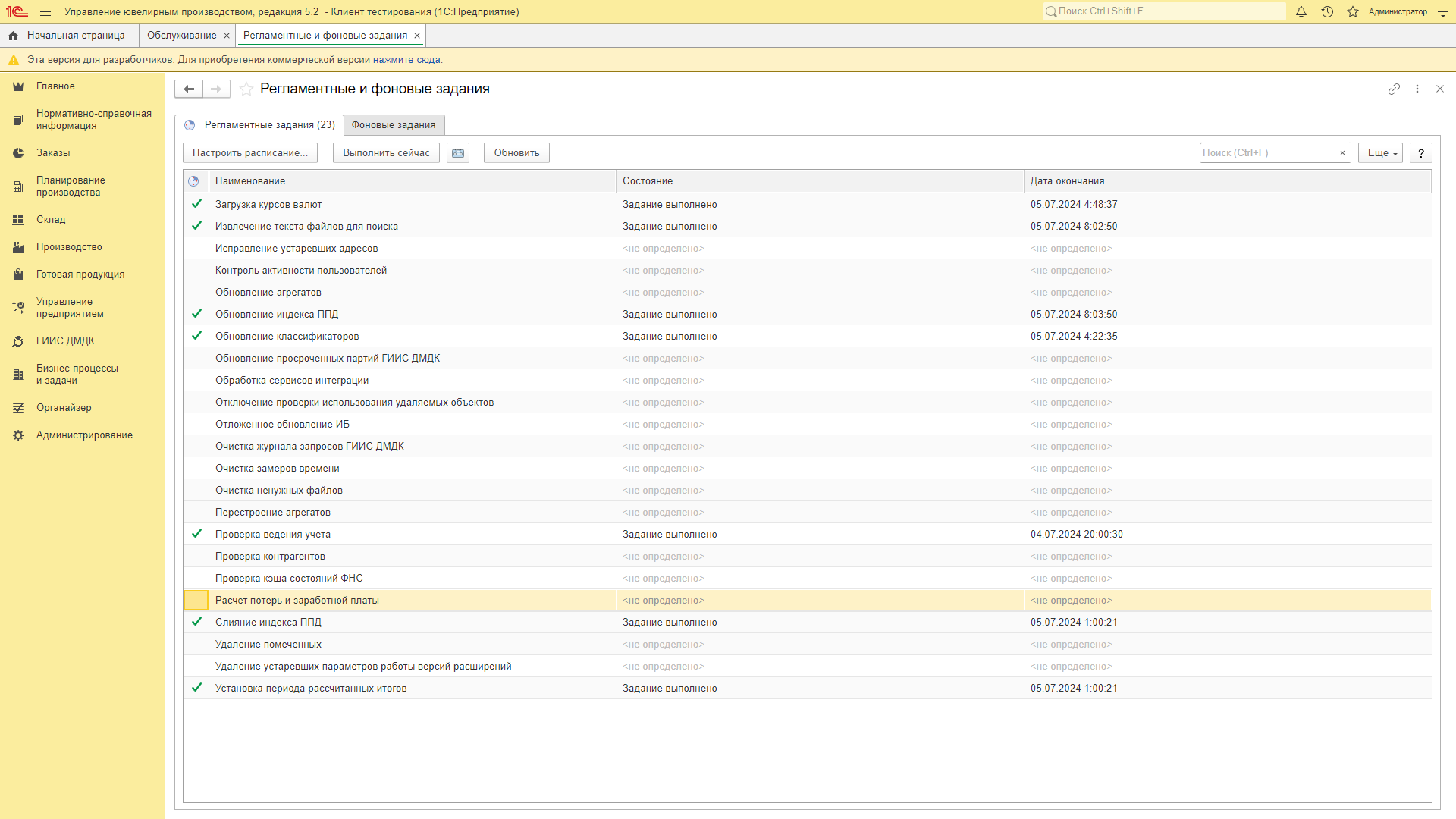
Task: Open help with the question mark button
Action: [x=1421, y=153]
